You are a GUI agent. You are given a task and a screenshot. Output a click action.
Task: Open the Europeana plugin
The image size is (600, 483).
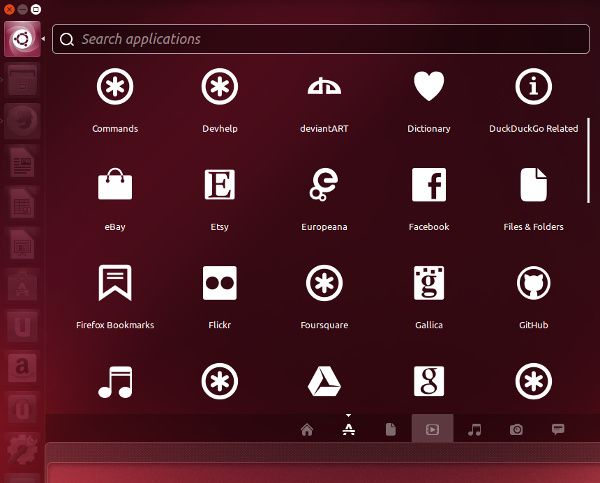click(x=325, y=186)
